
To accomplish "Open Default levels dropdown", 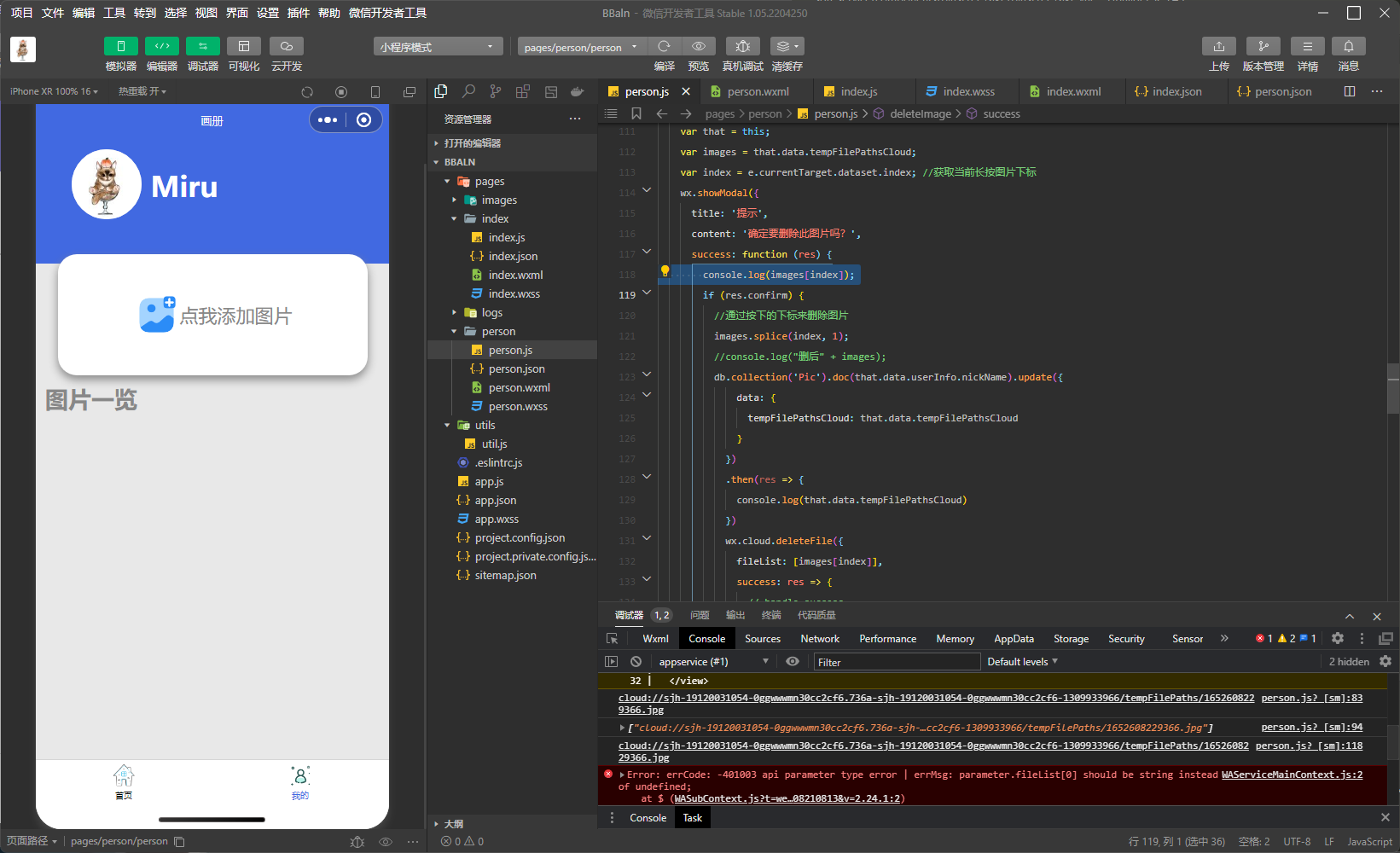I will [x=1022, y=661].
